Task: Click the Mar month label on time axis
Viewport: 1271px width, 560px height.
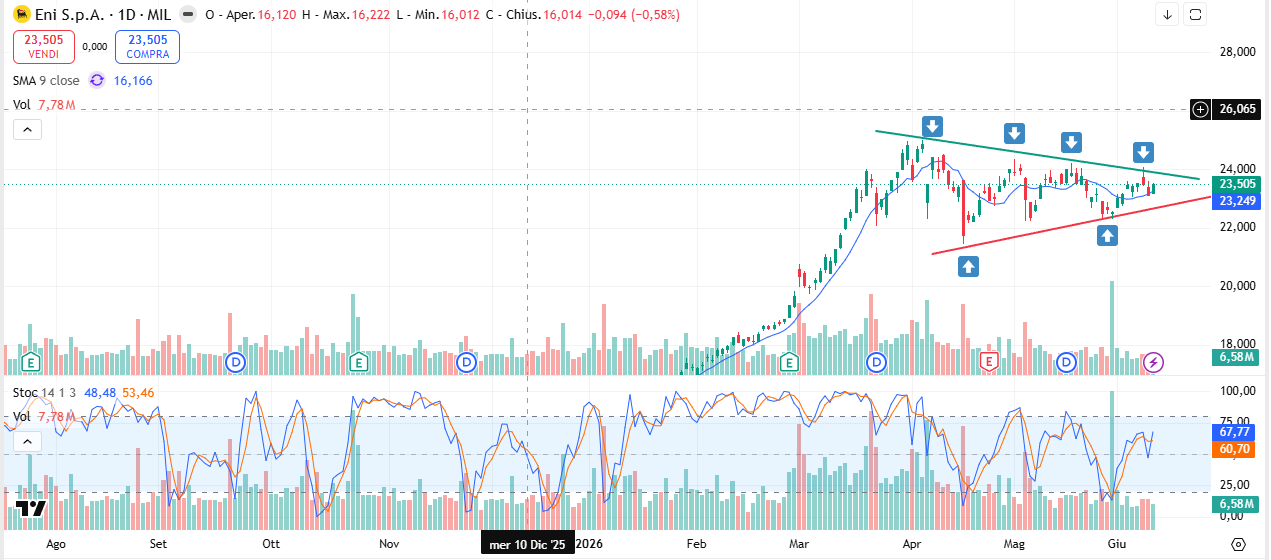Action: click(x=799, y=545)
